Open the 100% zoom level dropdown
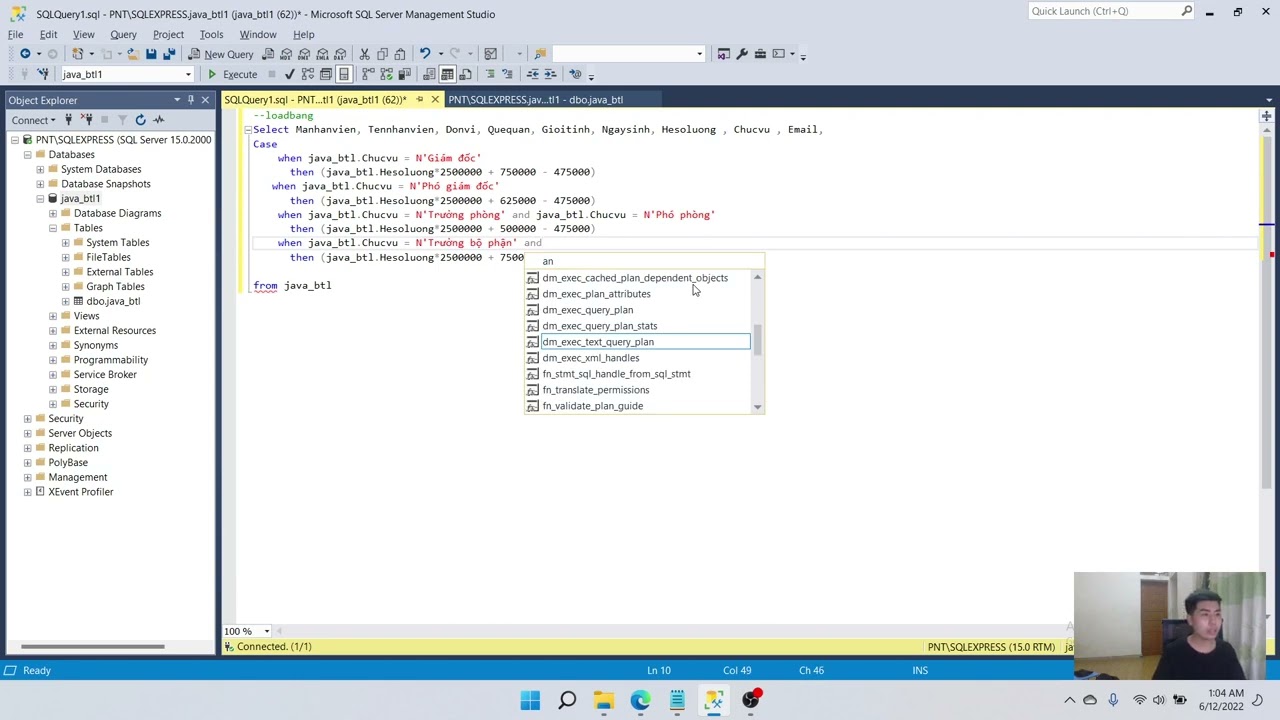 (266, 631)
